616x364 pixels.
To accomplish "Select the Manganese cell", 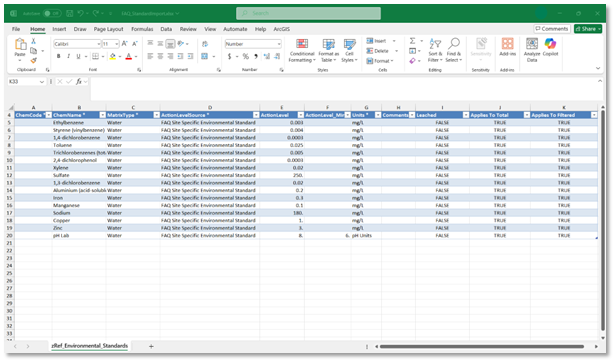I will click(x=79, y=205).
